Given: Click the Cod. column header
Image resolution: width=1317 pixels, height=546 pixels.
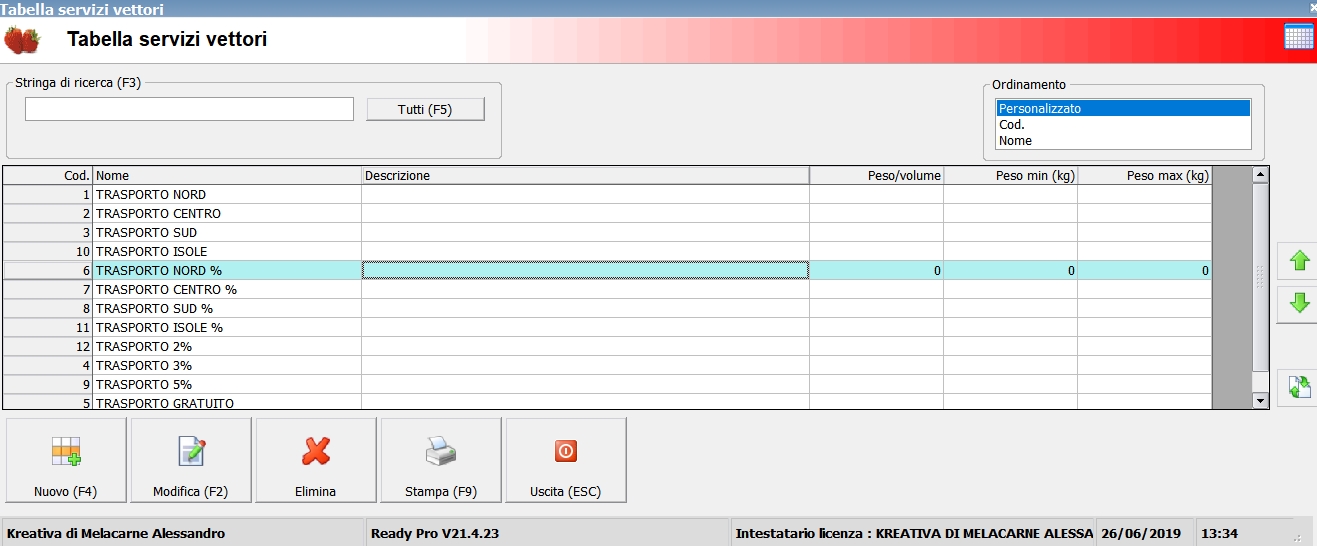Looking at the screenshot, I should [48, 175].
